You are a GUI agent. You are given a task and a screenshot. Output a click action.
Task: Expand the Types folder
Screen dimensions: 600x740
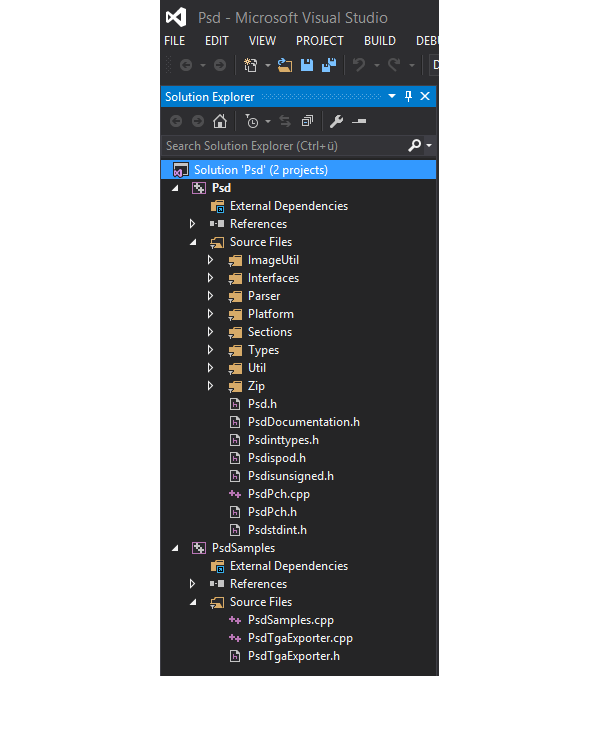coord(210,349)
